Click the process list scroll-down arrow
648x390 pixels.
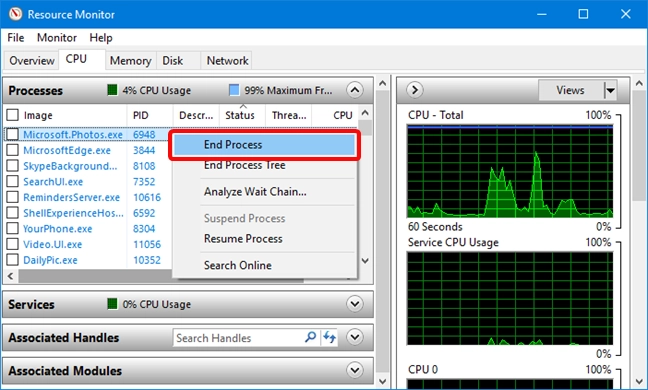[365, 261]
